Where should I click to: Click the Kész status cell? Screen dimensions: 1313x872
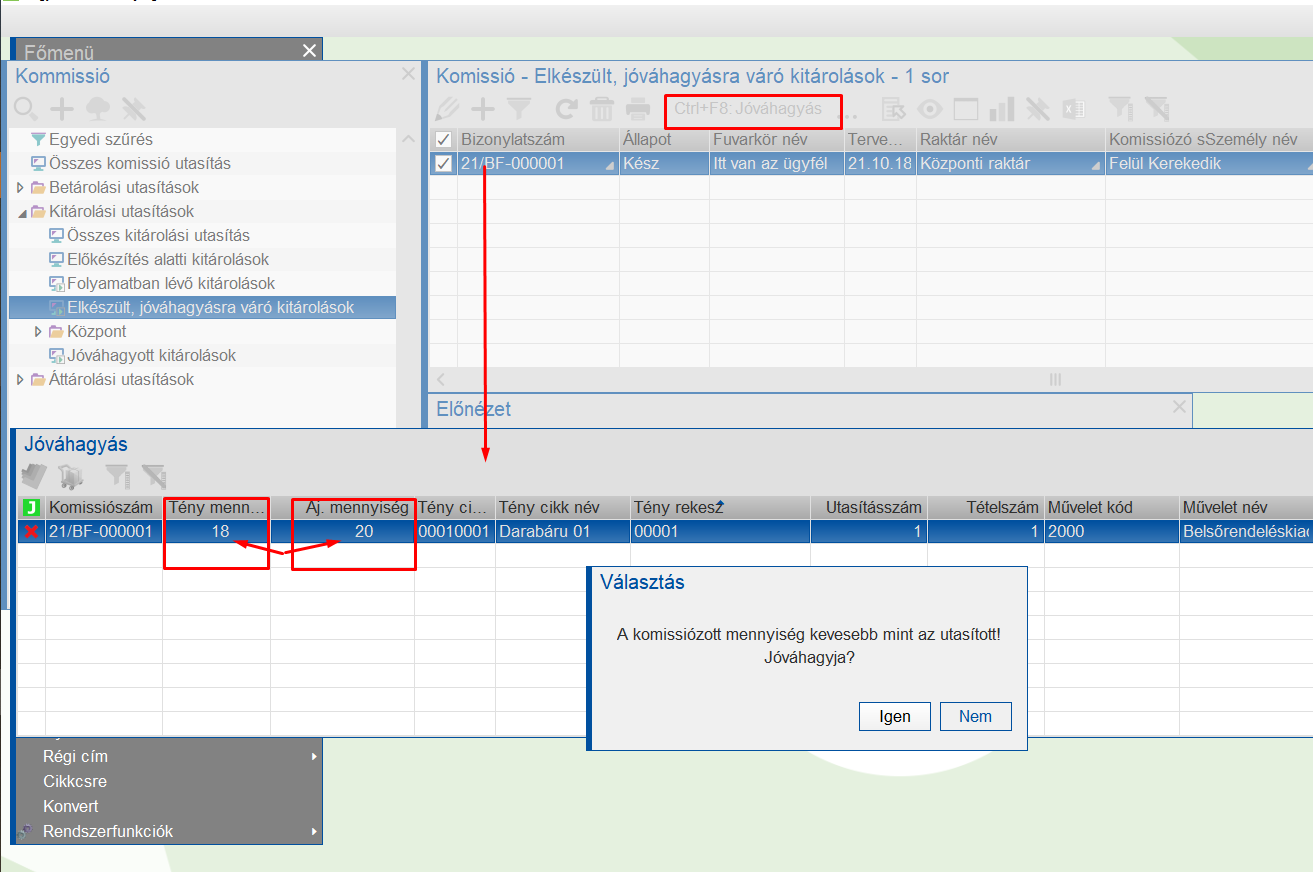coord(664,164)
